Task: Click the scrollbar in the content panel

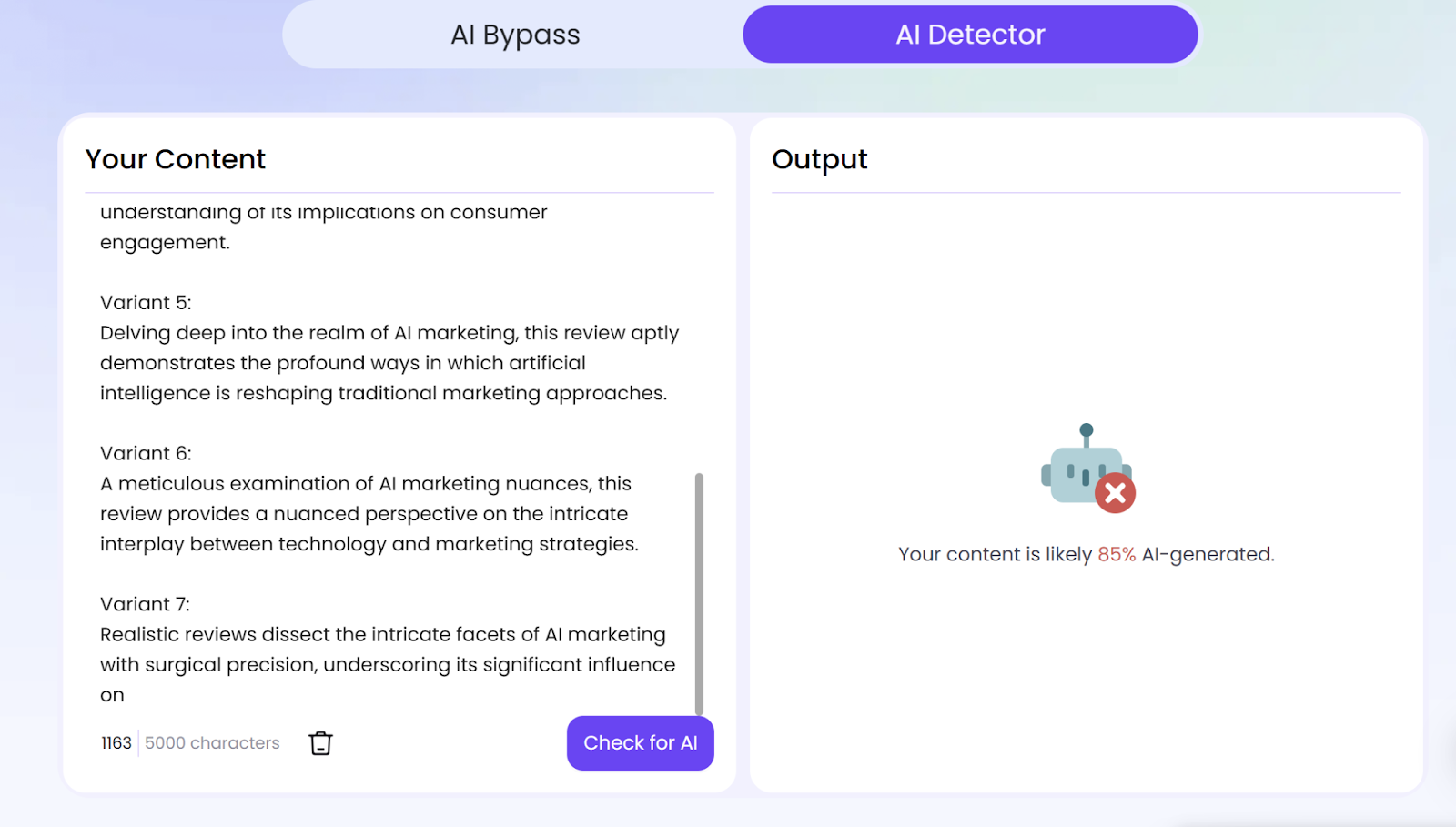Action: [x=699, y=591]
